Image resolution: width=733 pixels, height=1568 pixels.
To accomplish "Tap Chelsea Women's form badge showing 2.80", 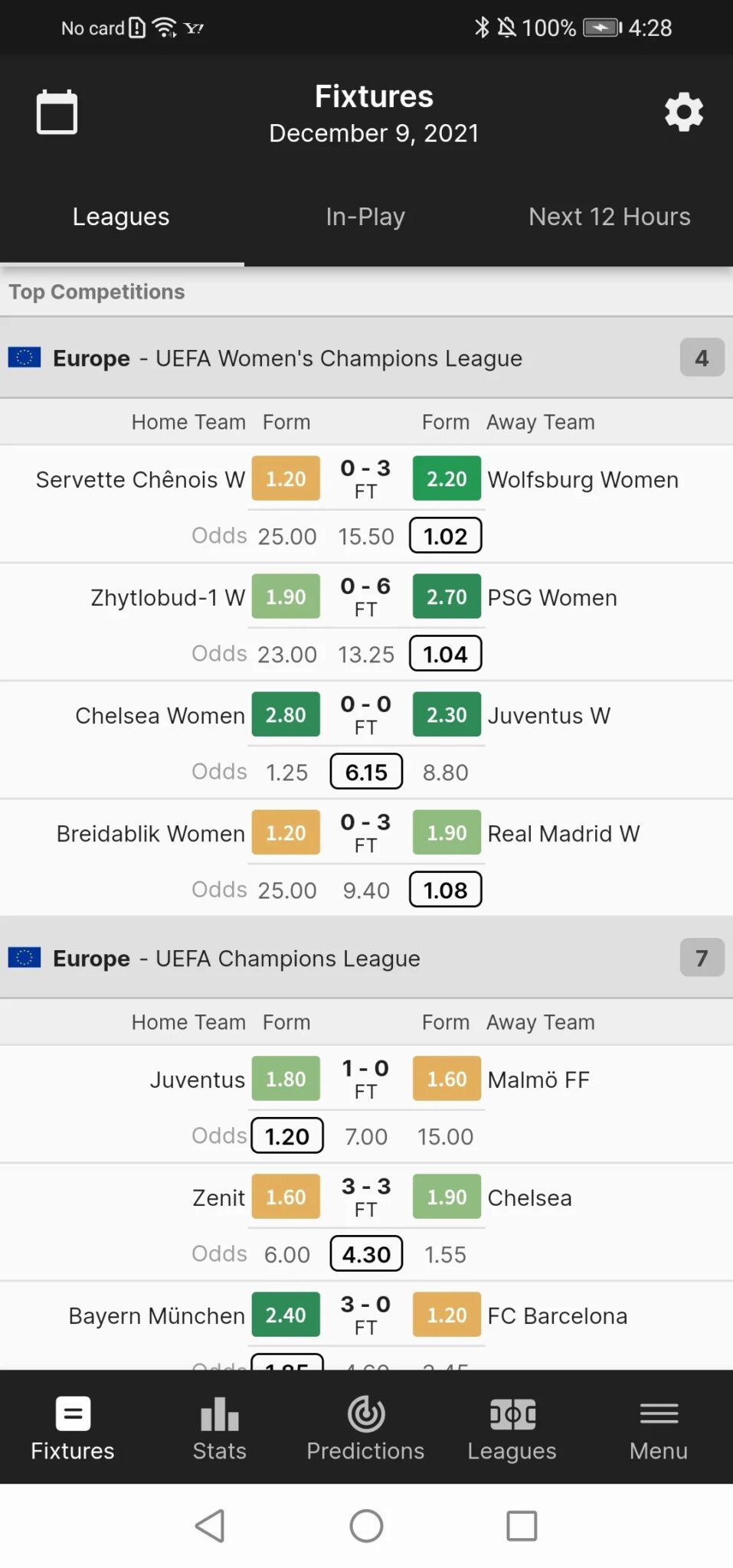I will point(285,714).
